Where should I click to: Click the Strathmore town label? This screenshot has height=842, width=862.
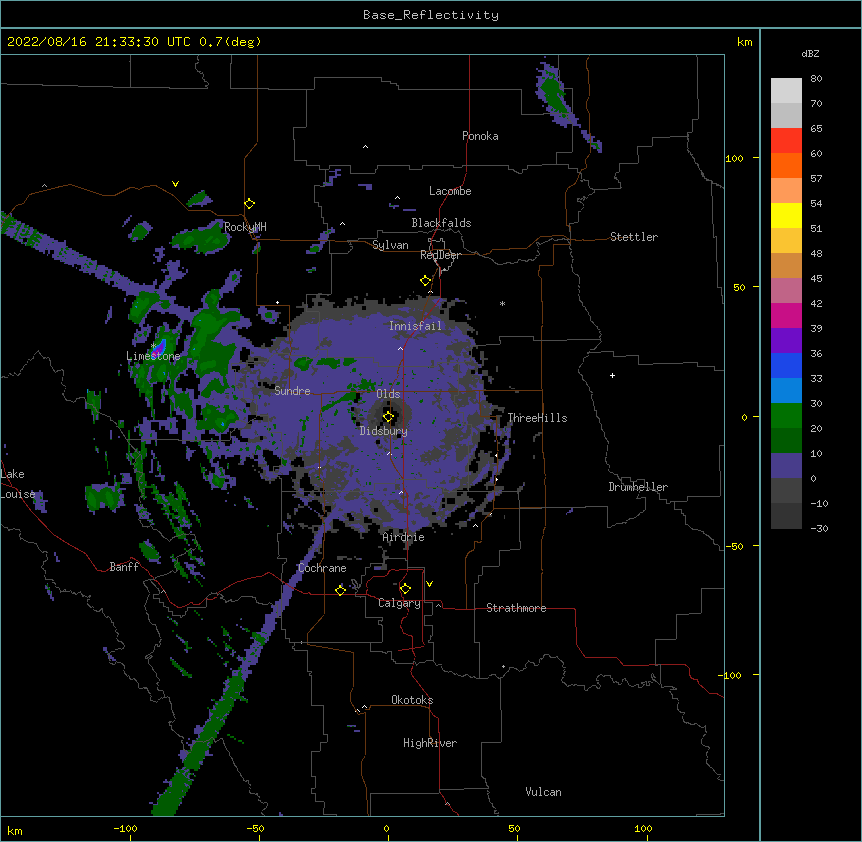[516, 608]
